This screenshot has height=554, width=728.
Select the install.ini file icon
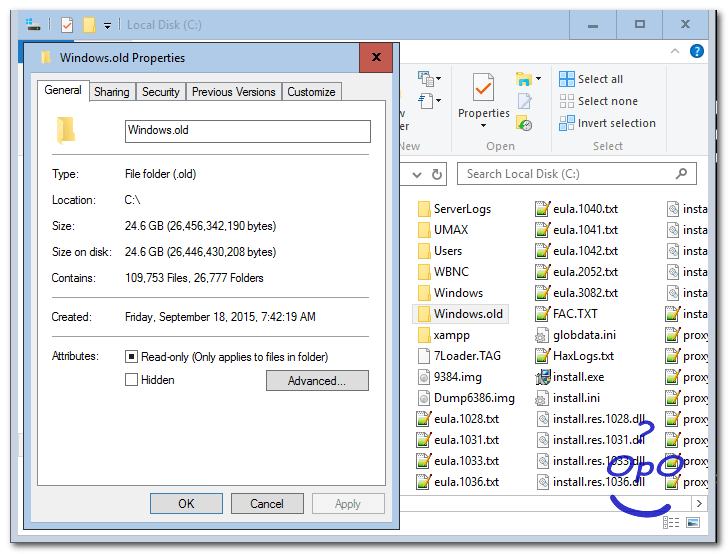point(542,398)
